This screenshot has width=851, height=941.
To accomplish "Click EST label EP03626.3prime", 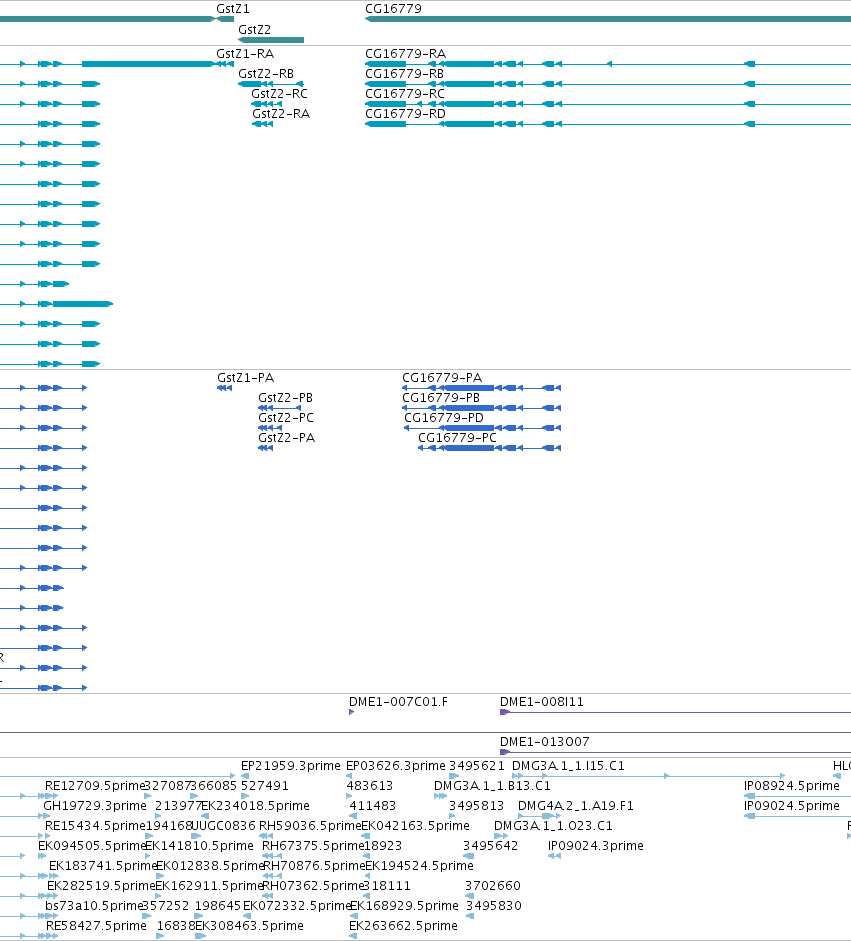I will 396,766.
